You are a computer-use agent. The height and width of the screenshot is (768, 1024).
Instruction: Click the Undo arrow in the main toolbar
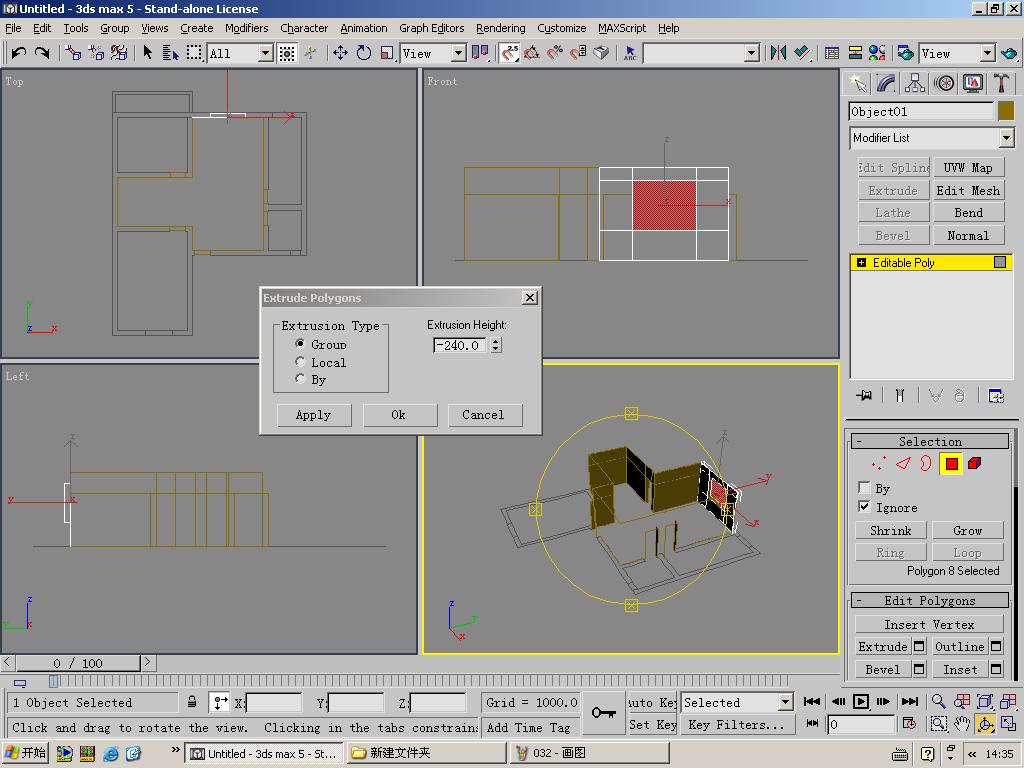coord(18,53)
